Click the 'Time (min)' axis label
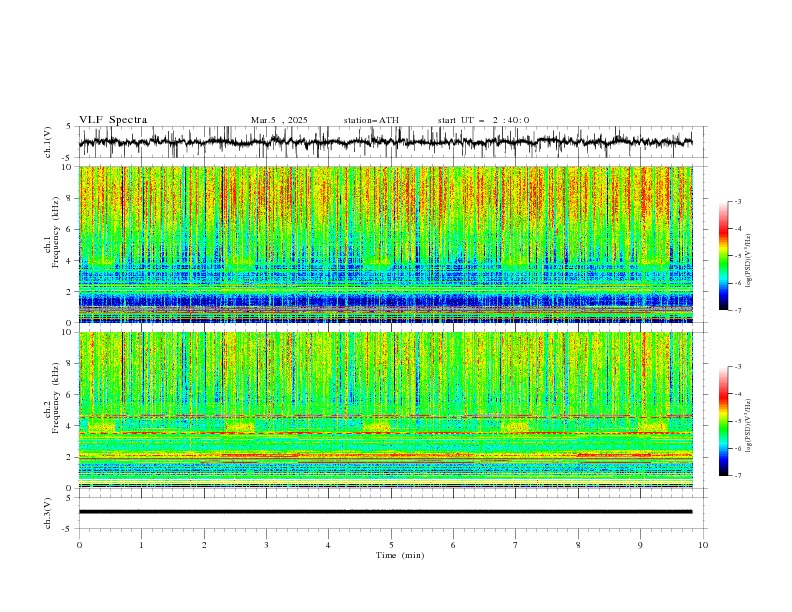792x612 pixels. tap(400, 555)
